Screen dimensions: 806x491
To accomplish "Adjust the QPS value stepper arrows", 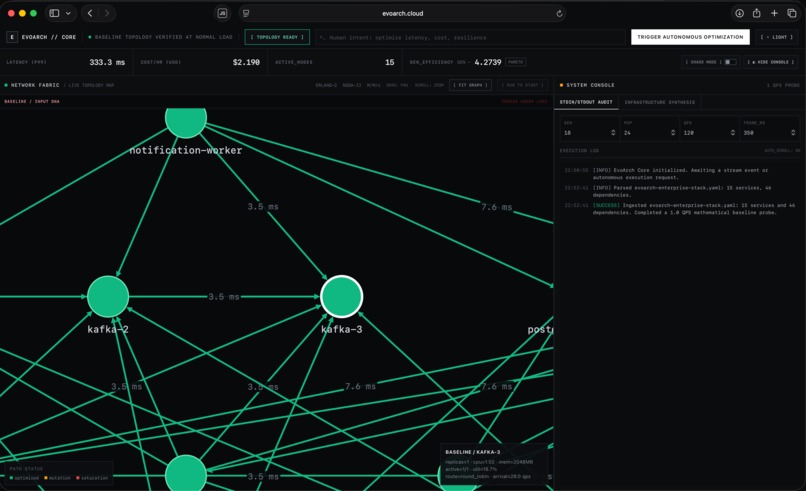I will coord(733,133).
